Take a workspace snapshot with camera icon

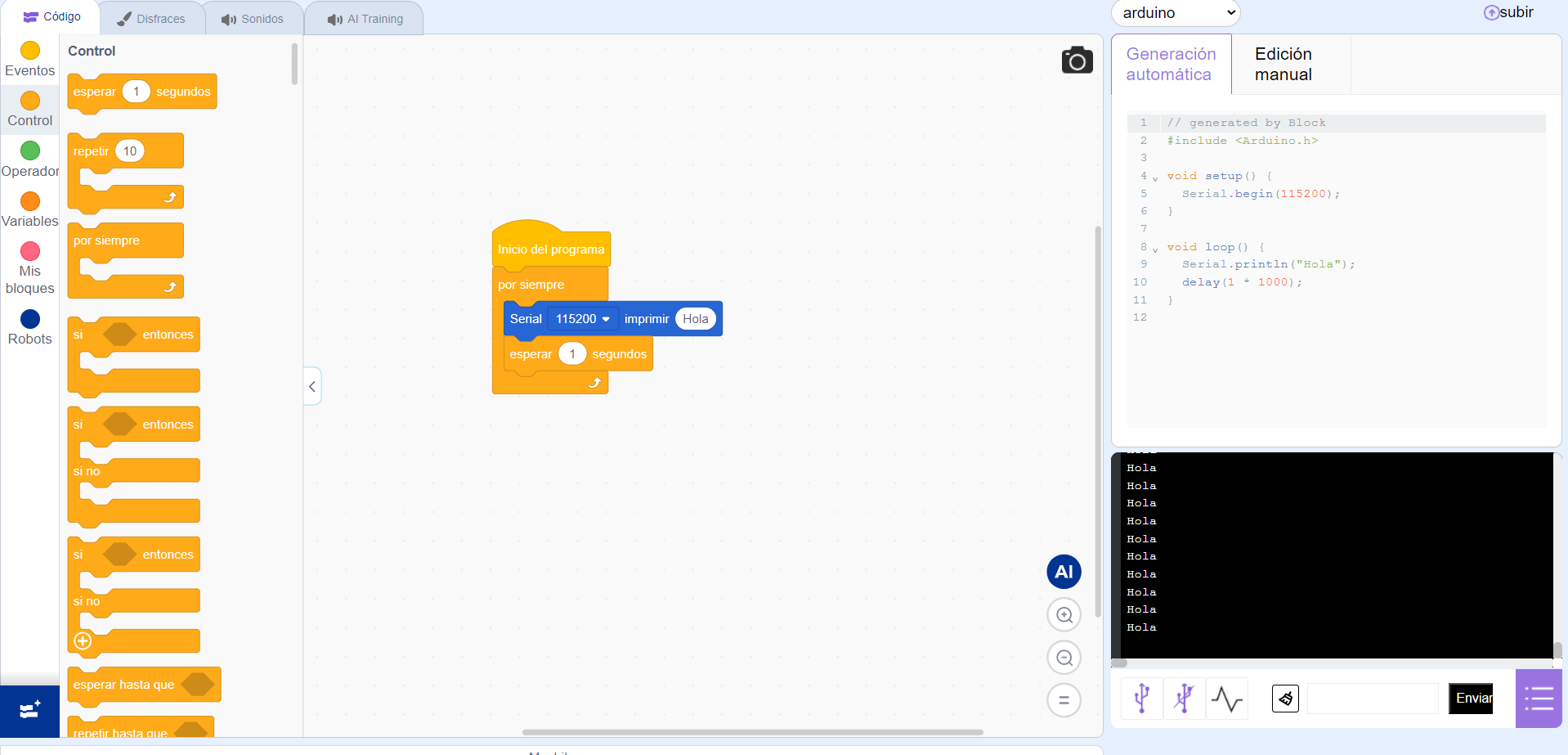(1077, 61)
